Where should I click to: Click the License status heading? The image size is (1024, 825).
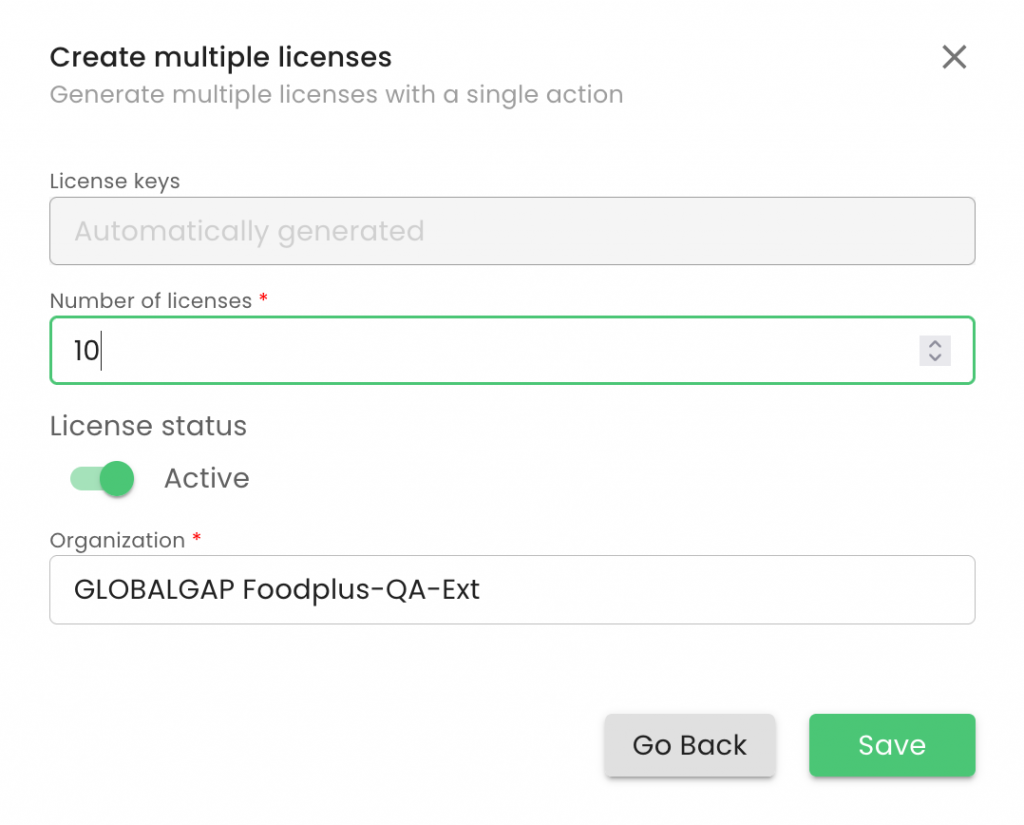[x=148, y=426]
